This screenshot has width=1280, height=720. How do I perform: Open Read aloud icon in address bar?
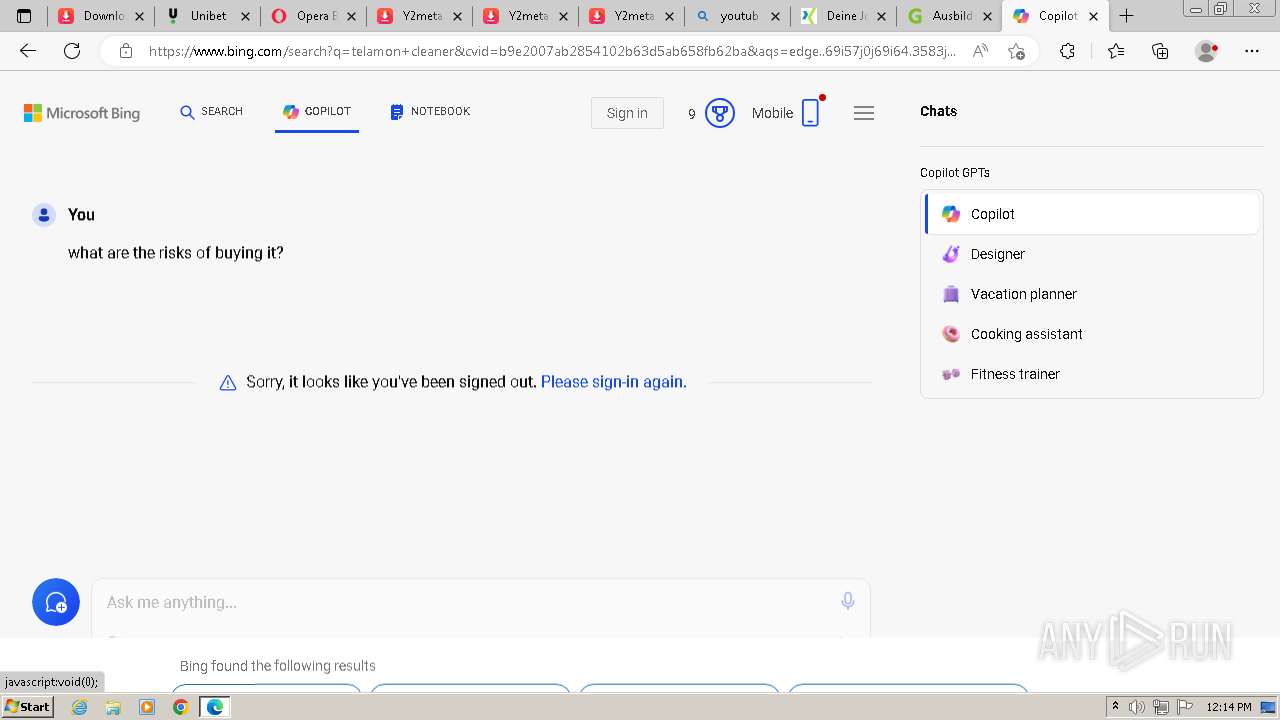pyautogui.click(x=980, y=51)
